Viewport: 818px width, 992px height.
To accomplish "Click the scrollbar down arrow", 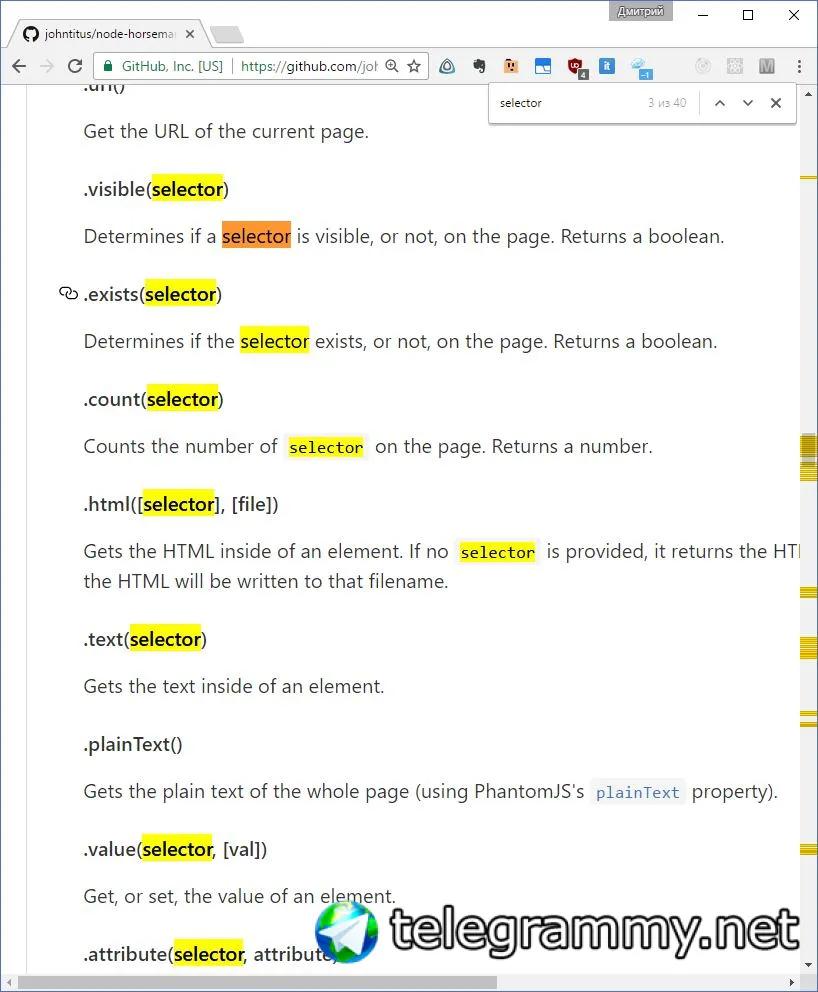I will [808, 965].
